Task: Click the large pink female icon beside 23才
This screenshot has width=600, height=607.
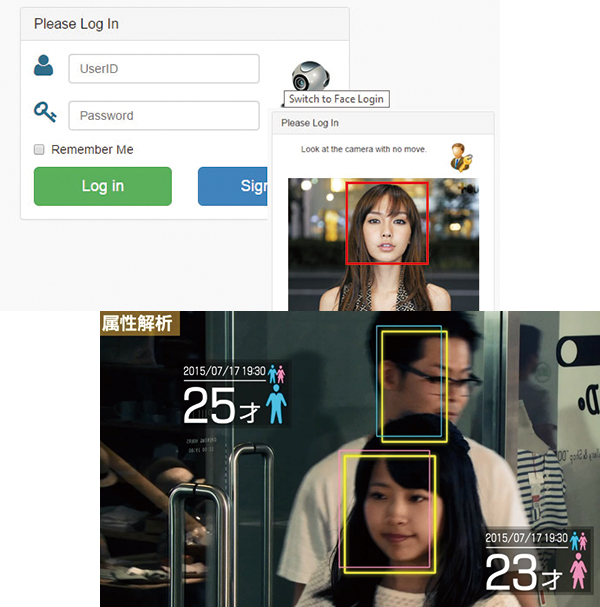Action: 578,571
